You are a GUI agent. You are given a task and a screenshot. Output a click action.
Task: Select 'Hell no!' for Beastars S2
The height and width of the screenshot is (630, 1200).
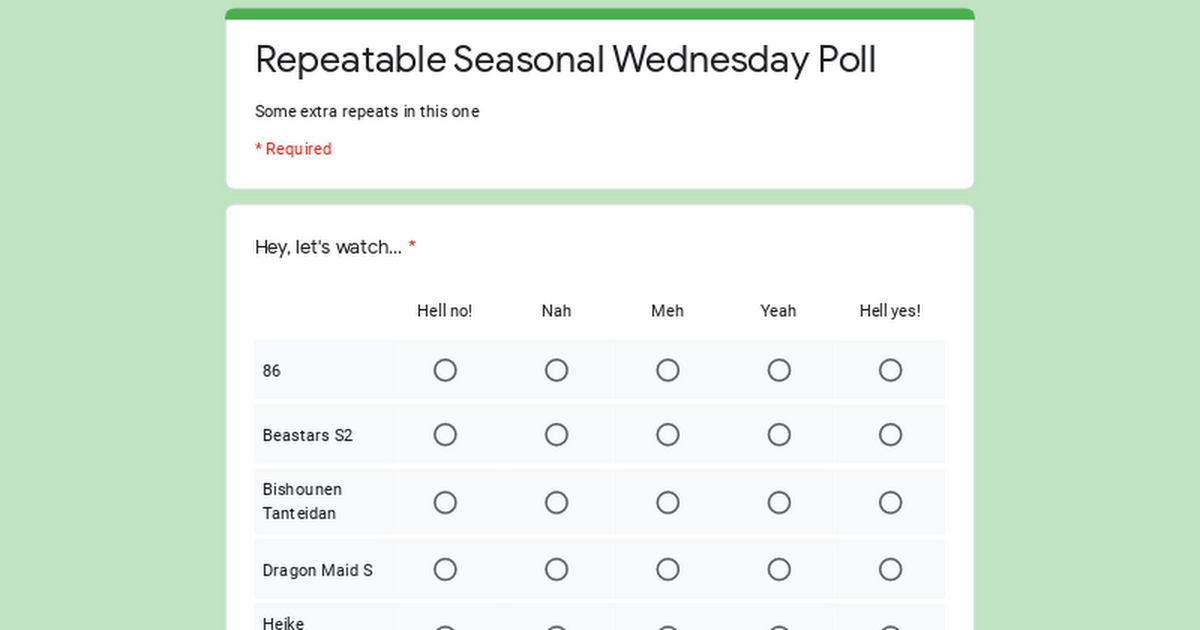[x=445, y=435]
